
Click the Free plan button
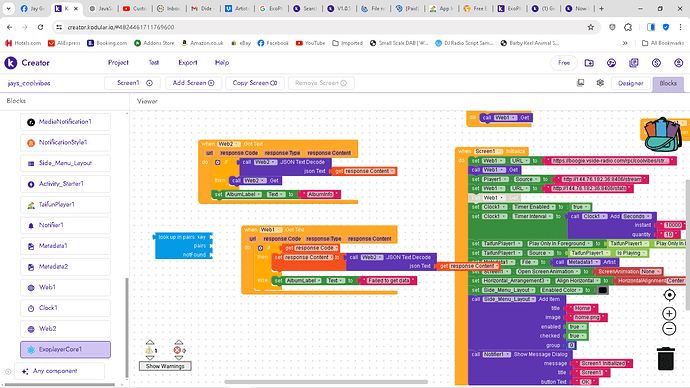(564, 63)
